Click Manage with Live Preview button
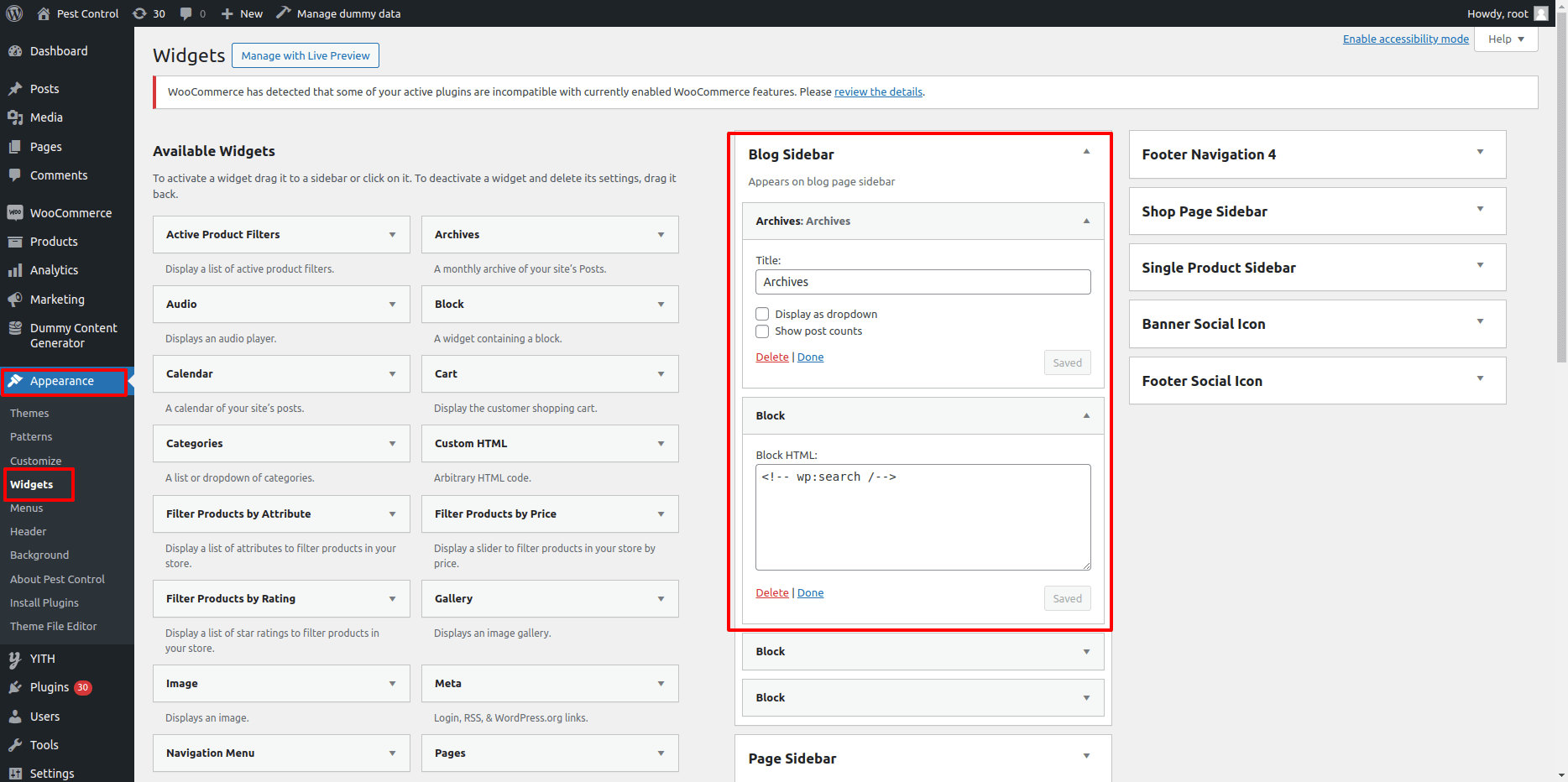This screenshot has width=1568, height=782. click(x=306, y=56)
